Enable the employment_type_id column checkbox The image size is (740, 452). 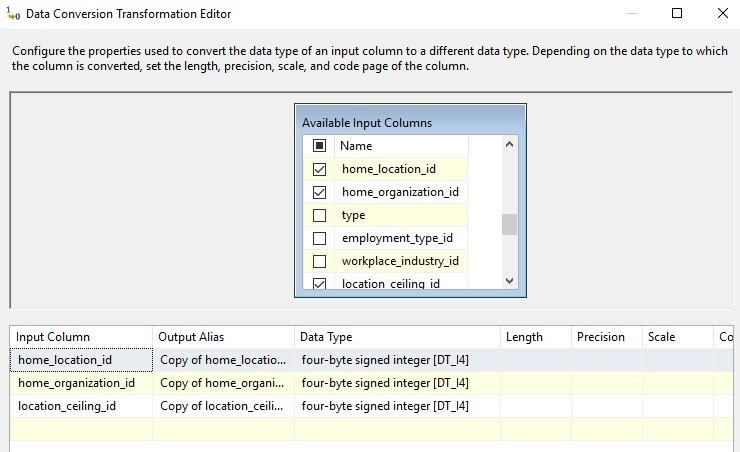[x=320, y=238]
